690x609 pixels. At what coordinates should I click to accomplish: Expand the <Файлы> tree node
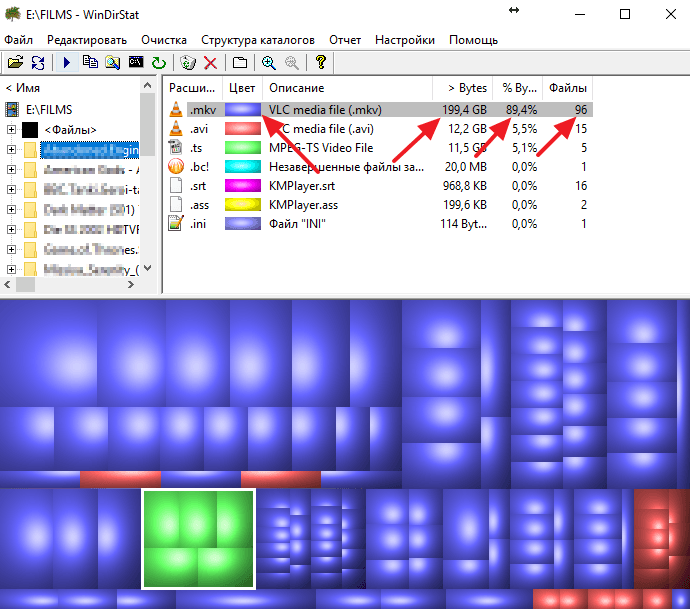coord(11,130)
